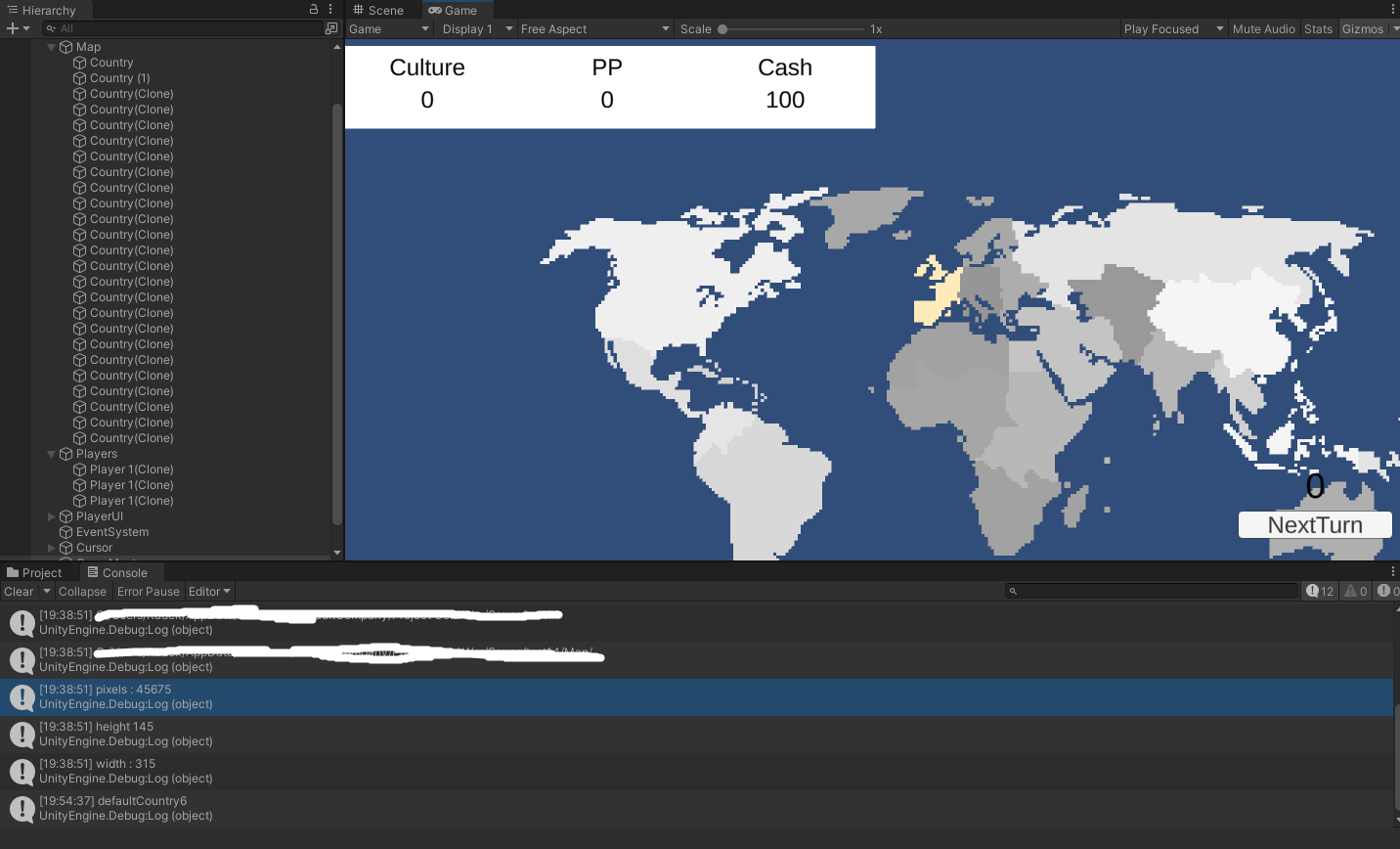Focus the Console search field

1152,591
